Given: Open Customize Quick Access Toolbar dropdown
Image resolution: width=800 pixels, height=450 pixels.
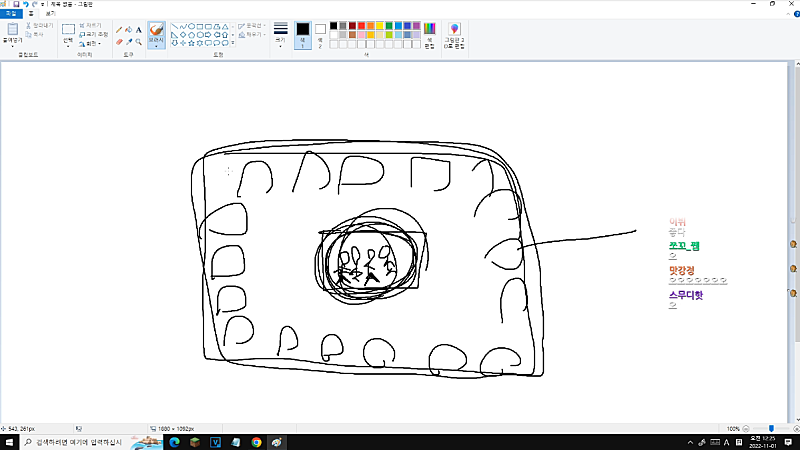Looking at the screenshot, I should [x=42, y=5].
